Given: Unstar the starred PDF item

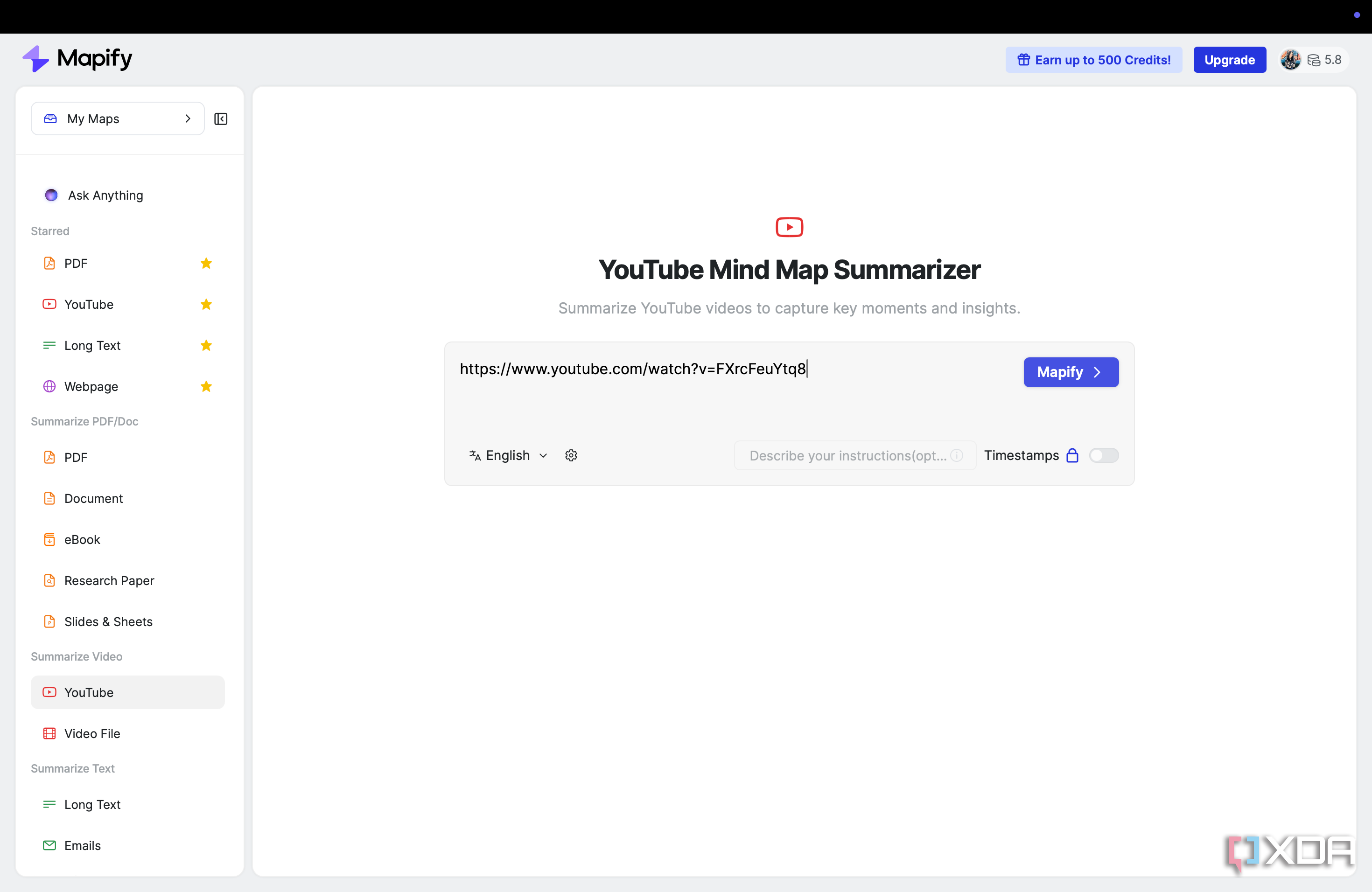Looking at the screenshot, I should [x=206, y=263].
